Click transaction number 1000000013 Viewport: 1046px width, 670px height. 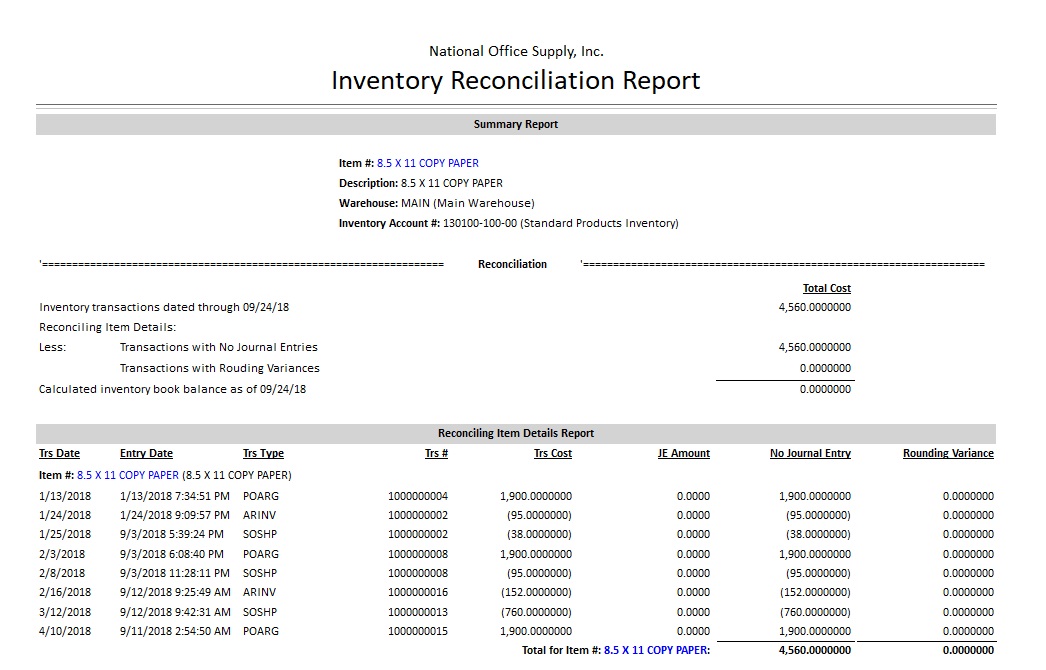point(418,612)
